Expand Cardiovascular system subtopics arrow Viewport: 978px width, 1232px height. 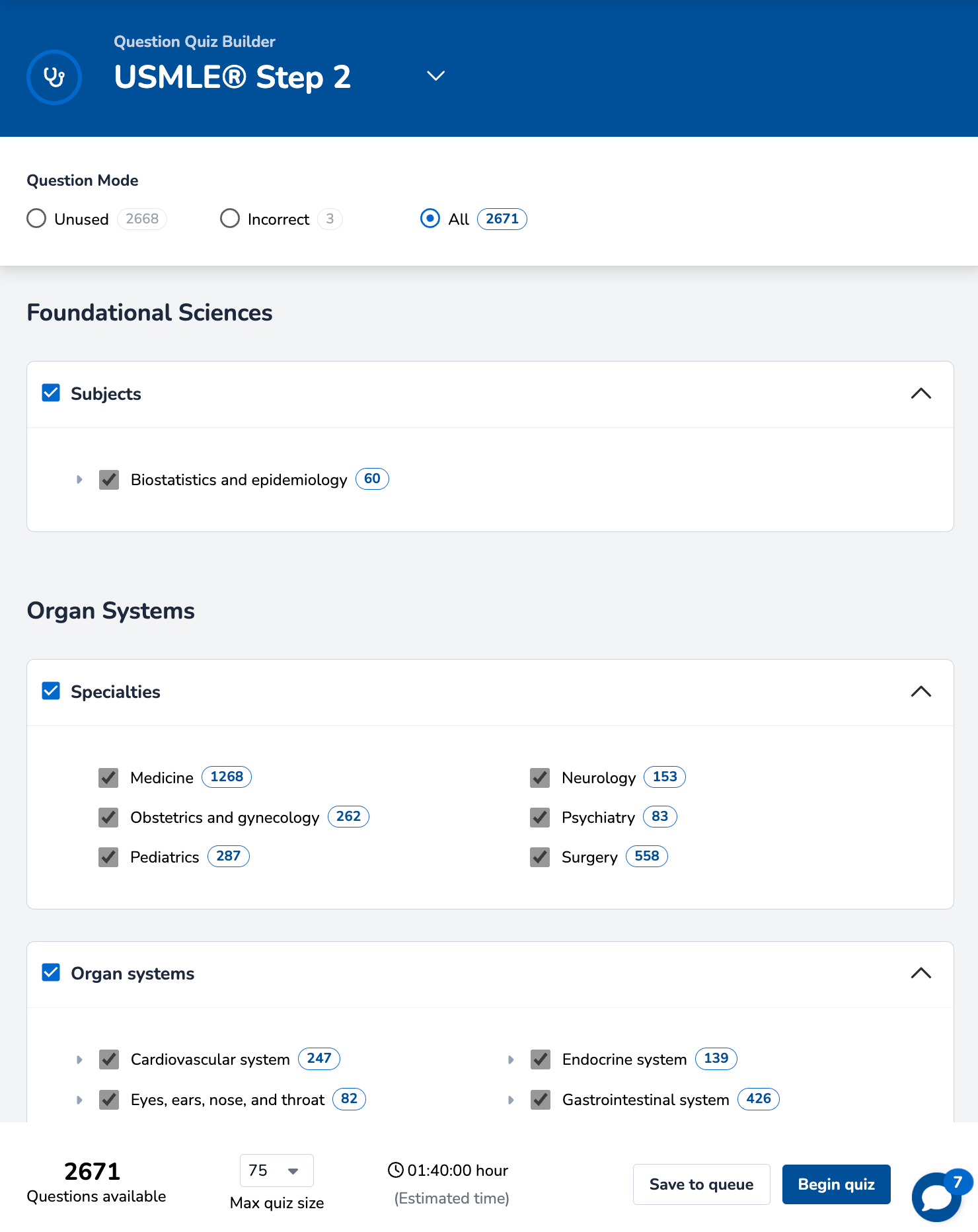[x=79, y=1059]
